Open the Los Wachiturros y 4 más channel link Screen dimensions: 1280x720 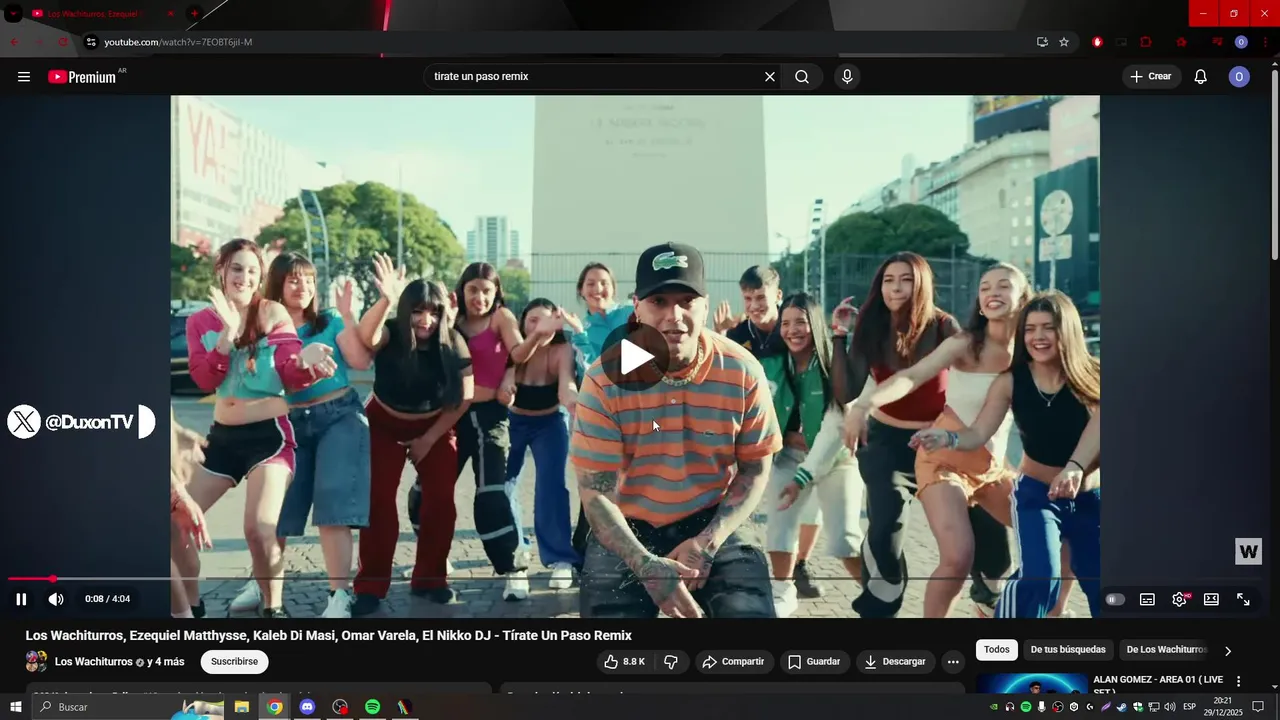point(119,662)
